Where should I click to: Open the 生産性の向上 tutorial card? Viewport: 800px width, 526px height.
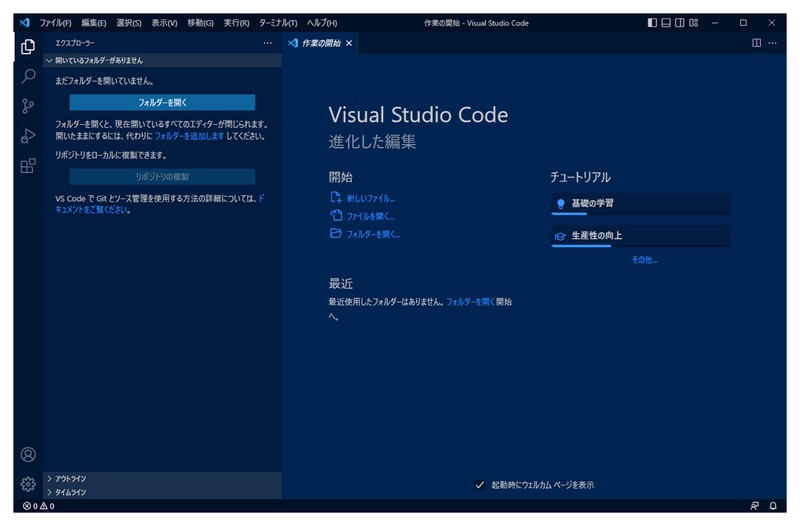641,236
